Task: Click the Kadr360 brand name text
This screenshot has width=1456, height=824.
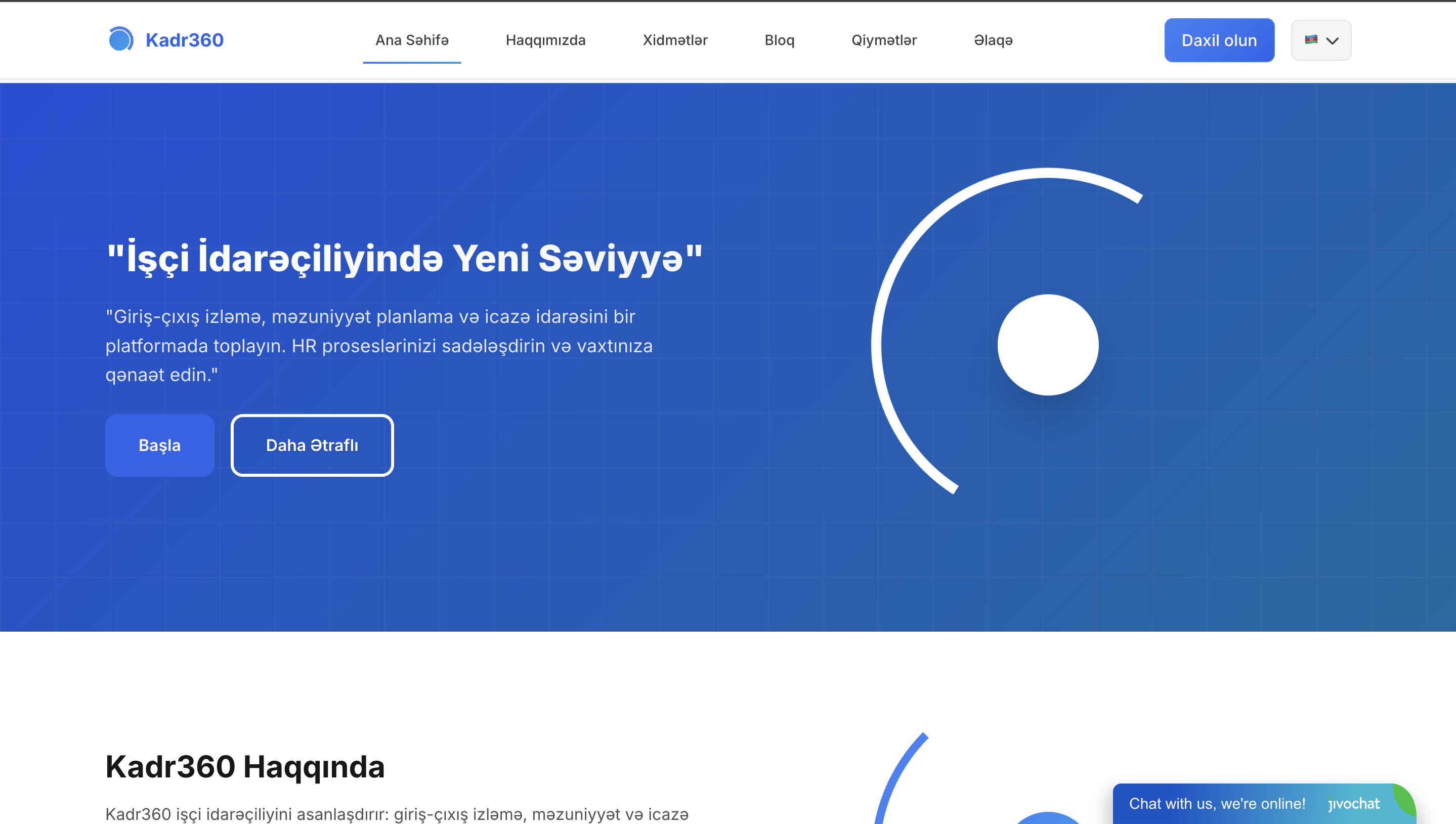Action: 185,40
